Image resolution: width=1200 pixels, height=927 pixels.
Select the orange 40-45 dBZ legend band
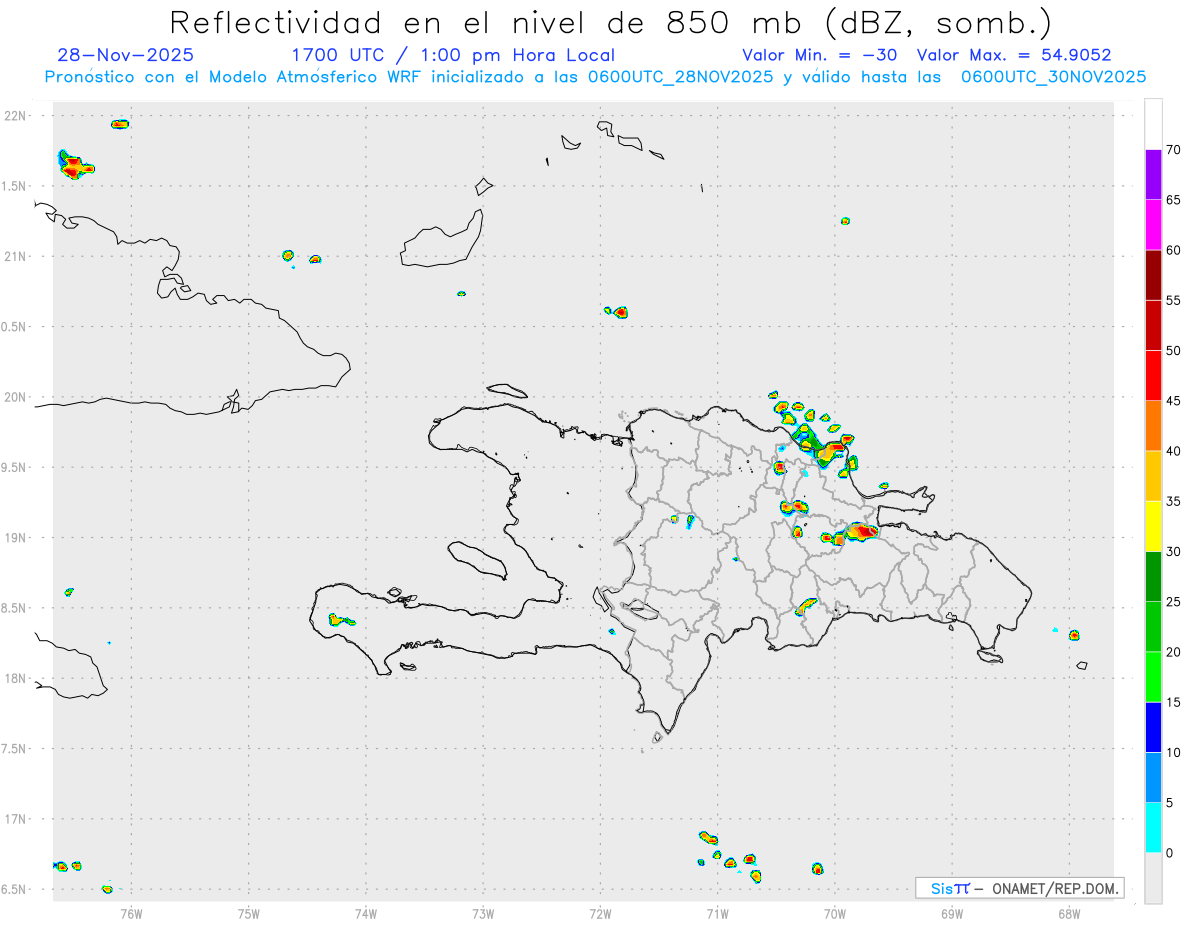[1153, 426]
